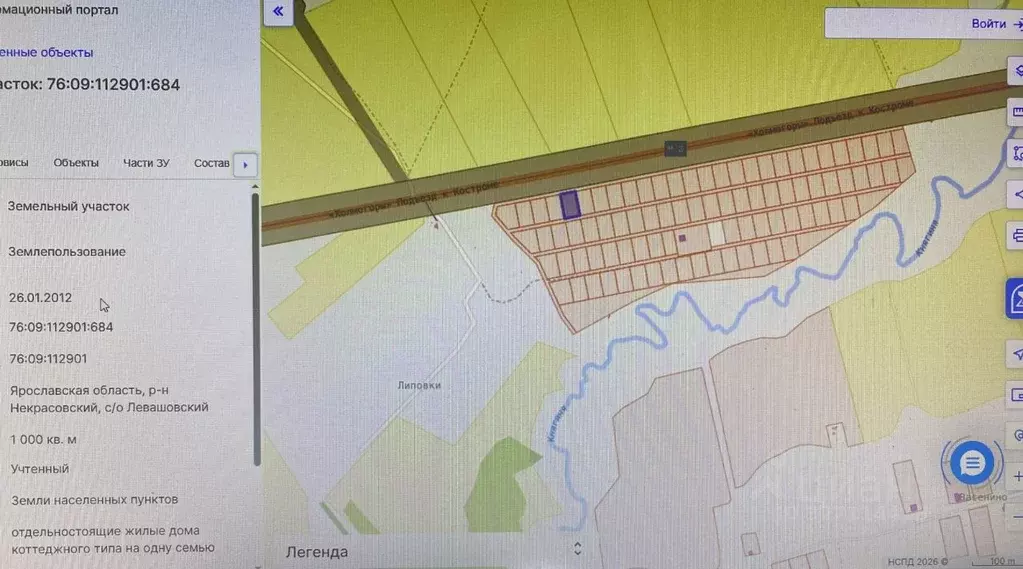Zoom in with the plus button
The width and height of the screenshot is (1023, 569).
[x=1016, y=477]
